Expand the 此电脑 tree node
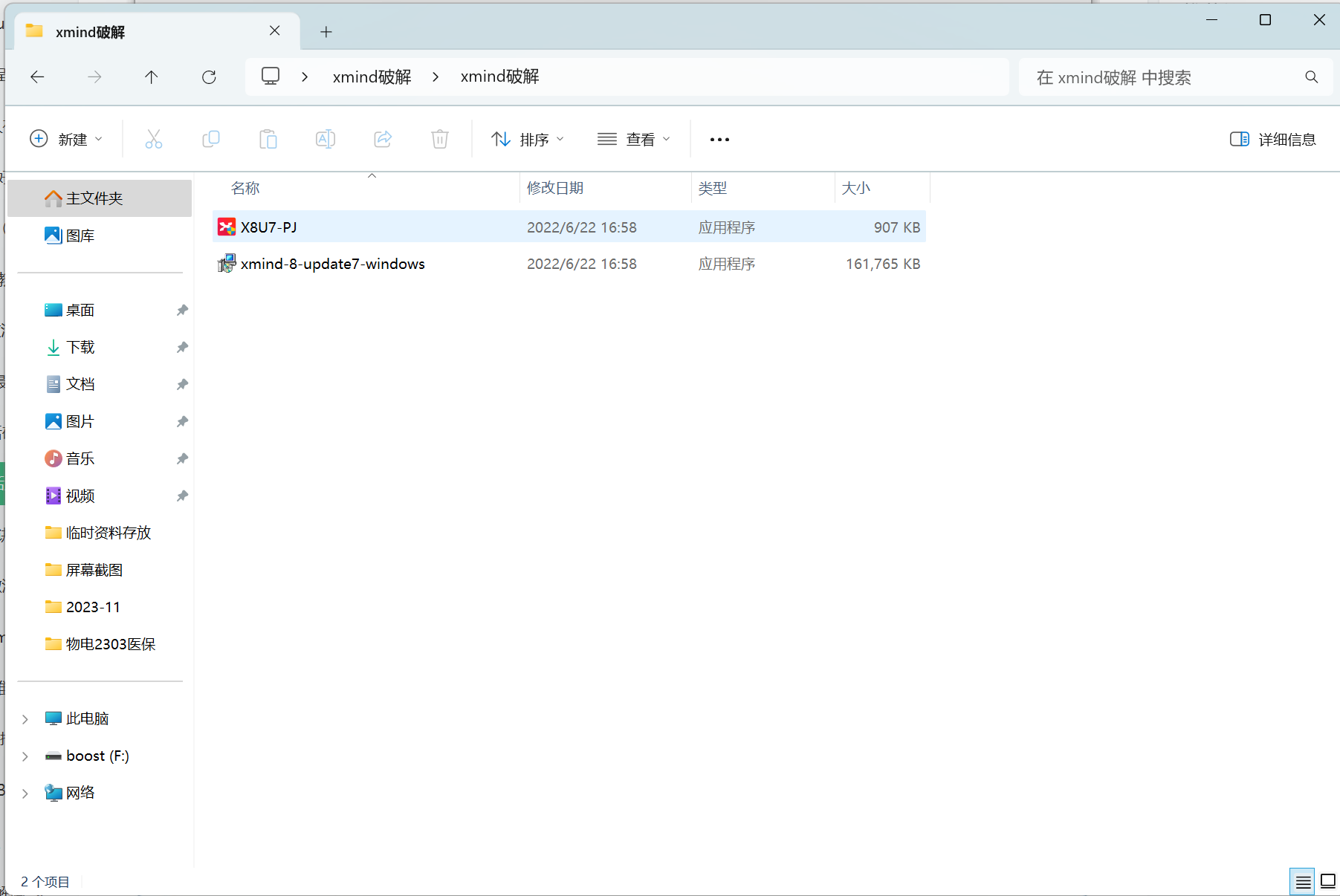The image size is (1340, 896). click(25, 719)
